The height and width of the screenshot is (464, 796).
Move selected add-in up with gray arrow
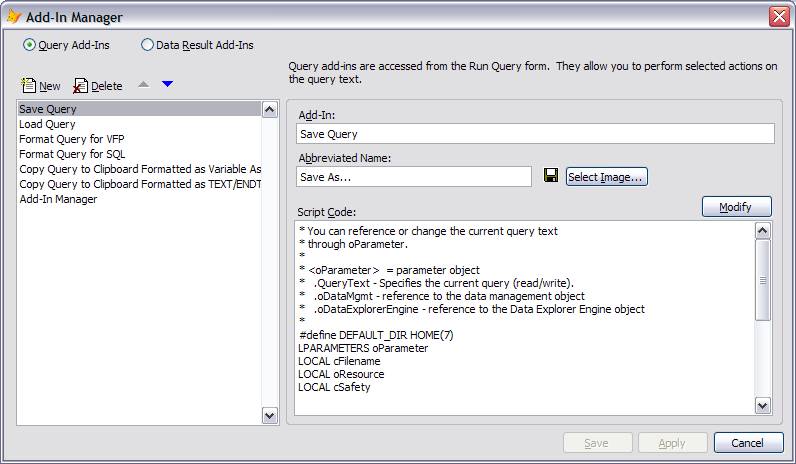pos(144,84)
